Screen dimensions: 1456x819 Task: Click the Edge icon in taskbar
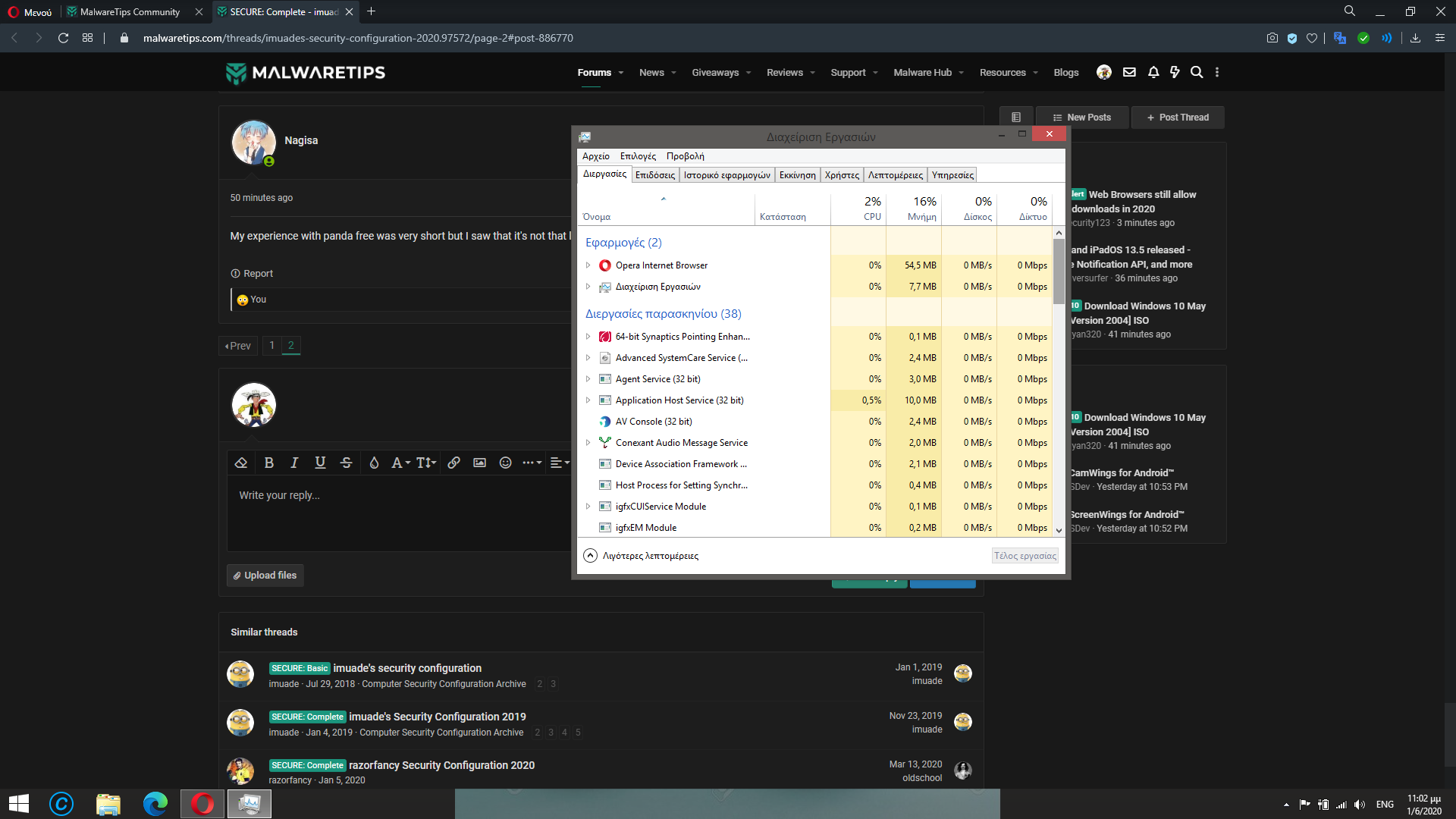tap(155, 804)
